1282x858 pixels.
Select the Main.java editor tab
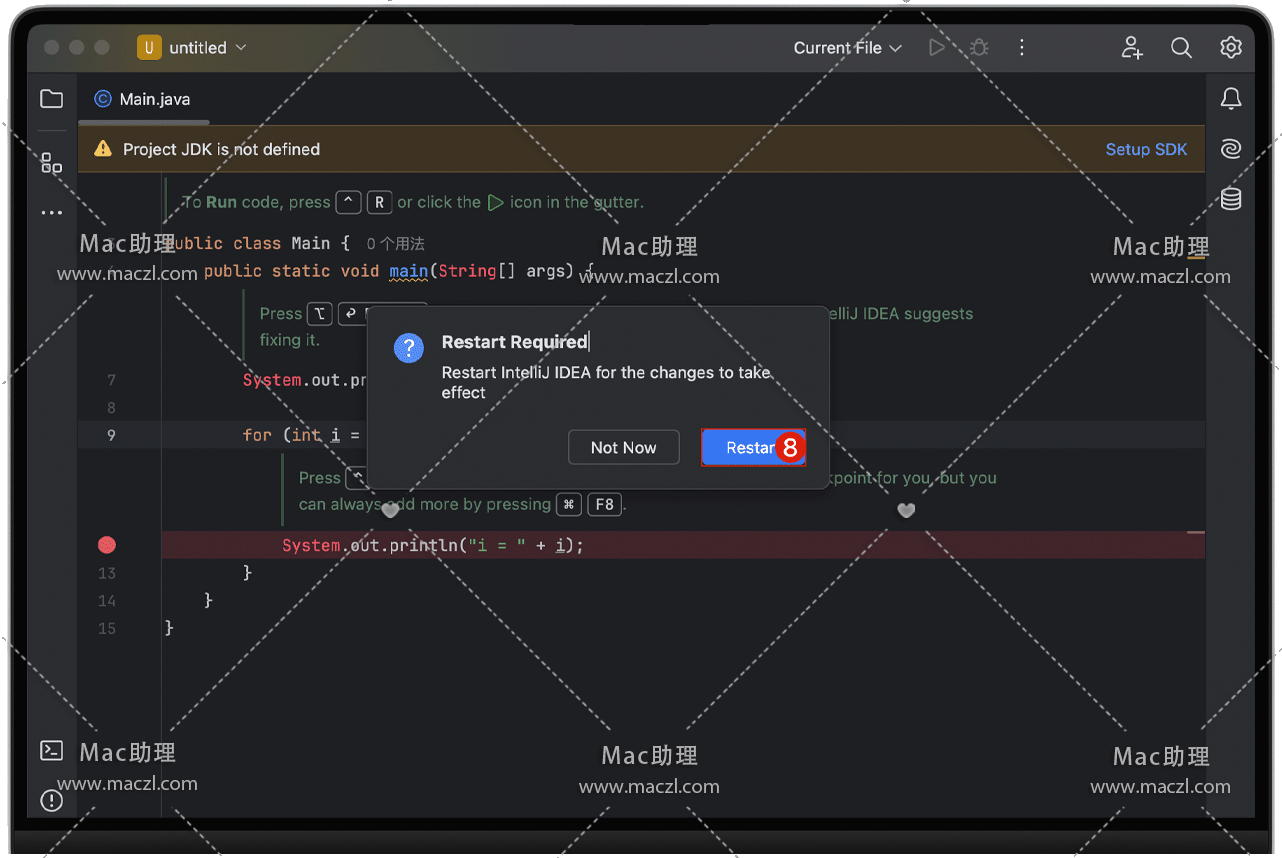pos(143,99)
